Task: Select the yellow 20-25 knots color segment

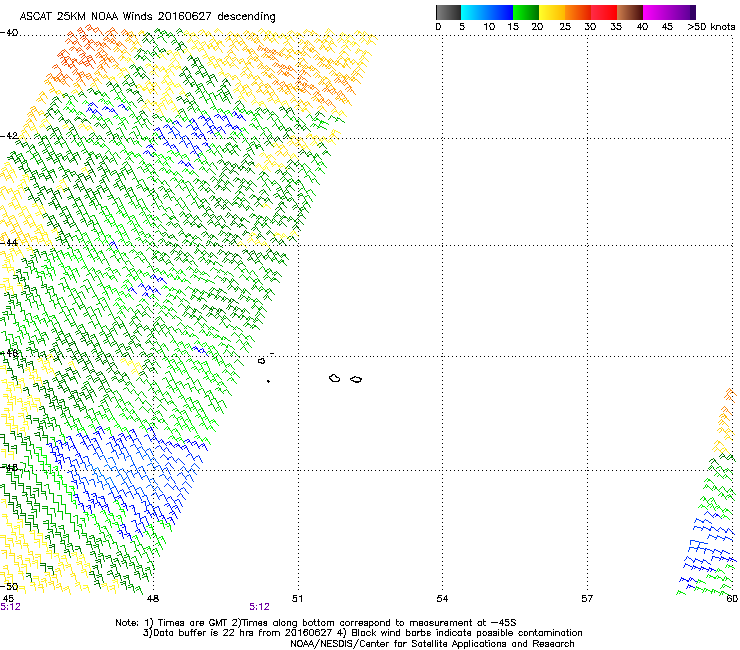Action: (552, 12)
